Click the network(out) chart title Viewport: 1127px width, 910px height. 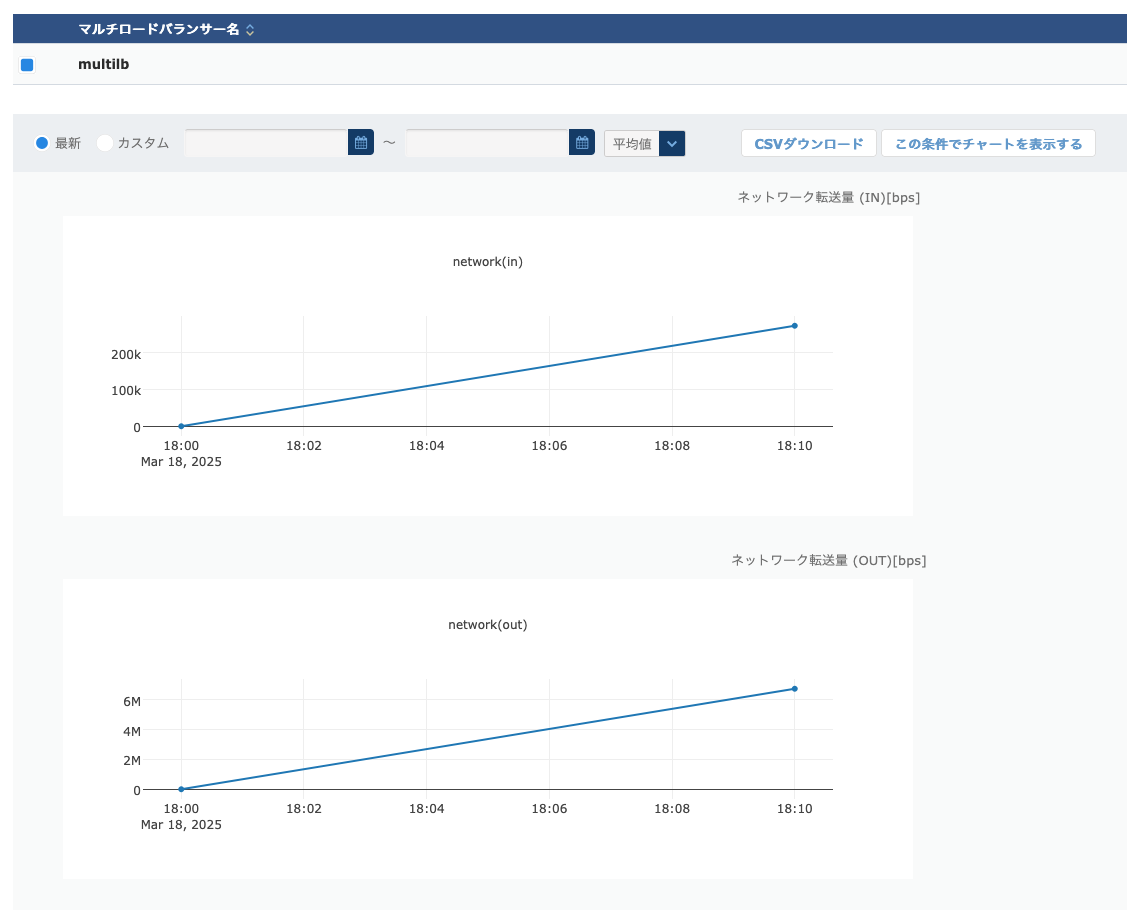[487, 625]
